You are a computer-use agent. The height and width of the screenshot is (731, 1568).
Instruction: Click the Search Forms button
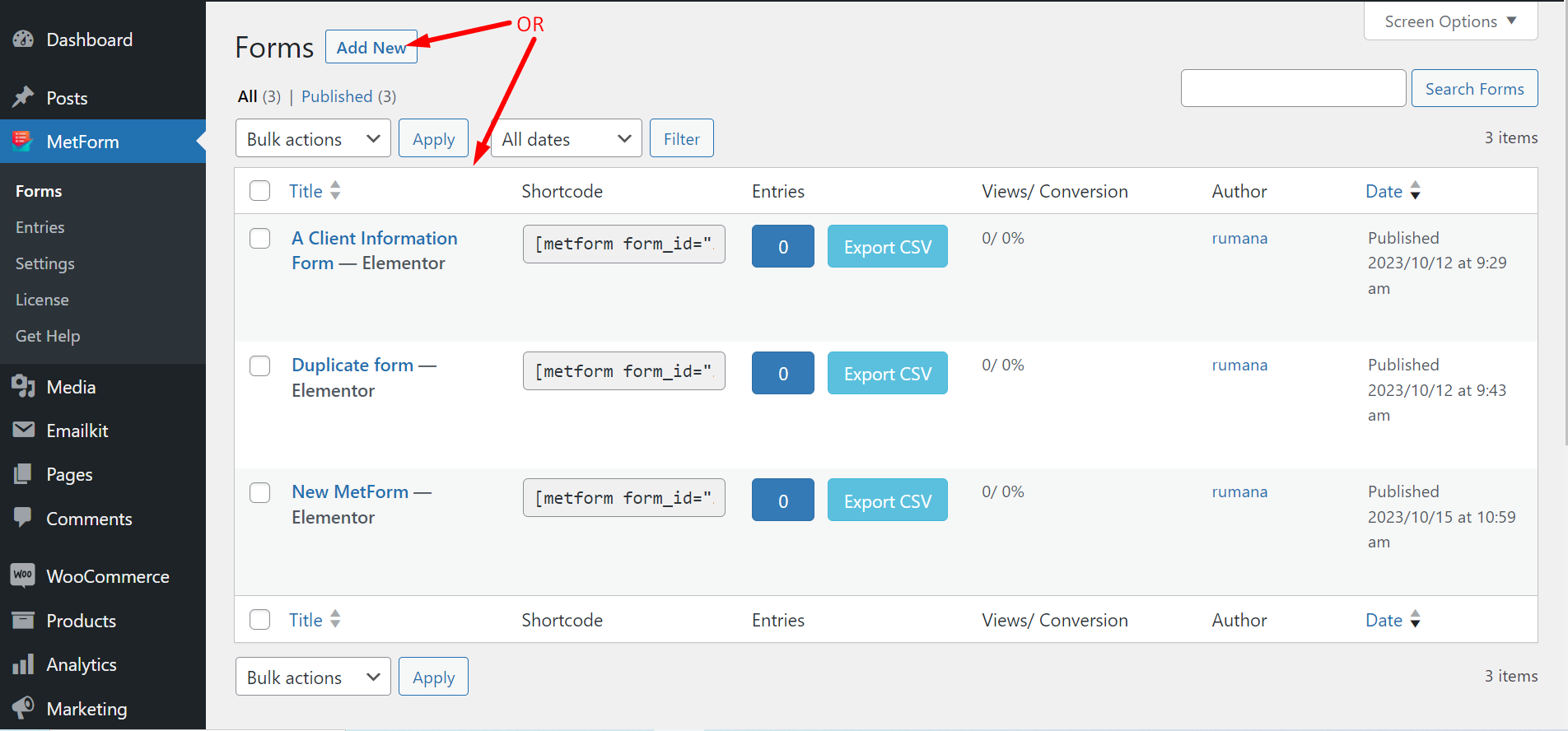(x=1474, y=88)
